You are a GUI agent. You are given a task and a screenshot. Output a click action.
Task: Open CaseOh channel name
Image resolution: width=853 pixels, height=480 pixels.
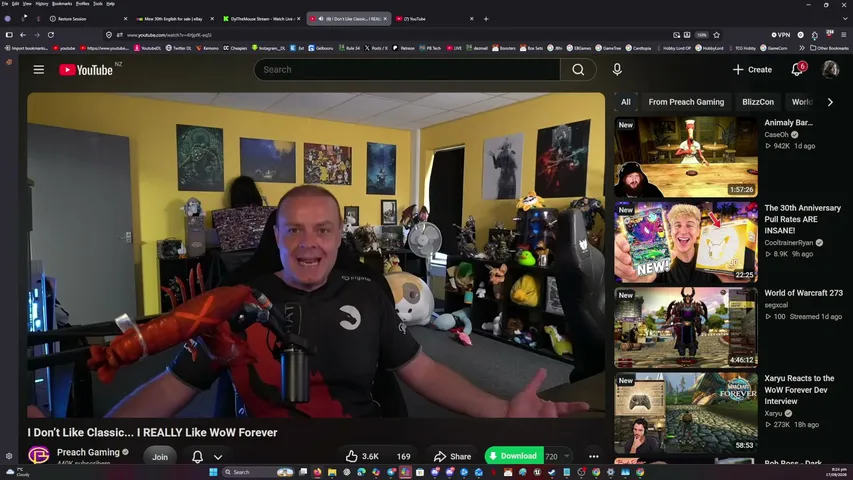pyautogui.click(x=776, y=134)
